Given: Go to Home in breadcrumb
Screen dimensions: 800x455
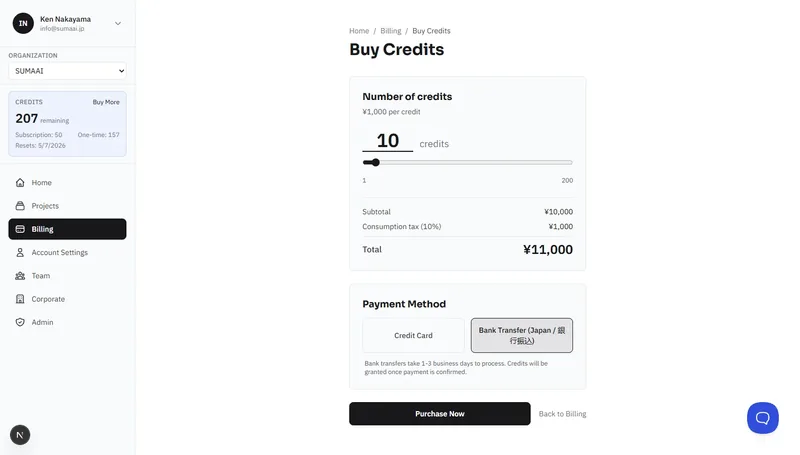Looking at the screenshot, I should pyautogui.click(x=359, y=31).
